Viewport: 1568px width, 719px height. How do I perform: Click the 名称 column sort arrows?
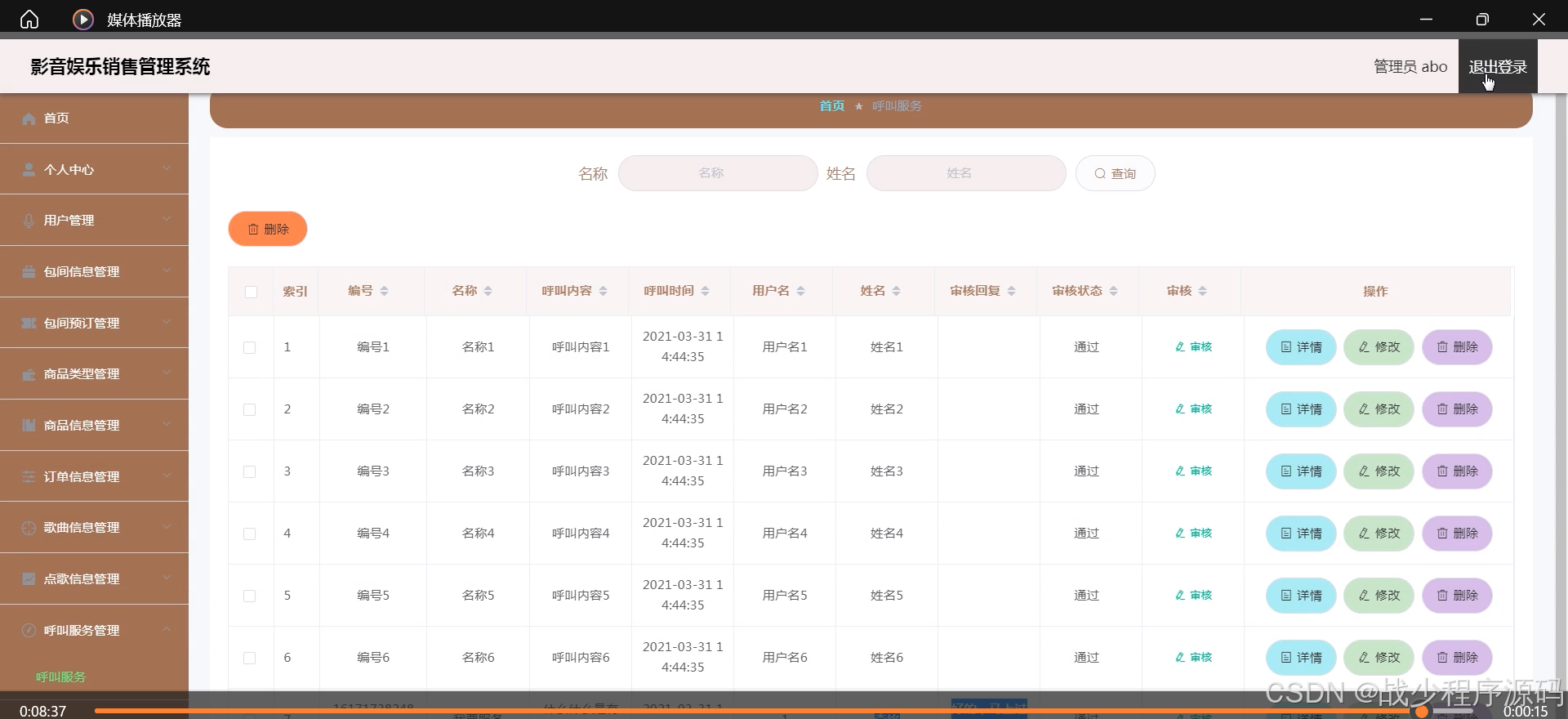[x=488, y=291]
